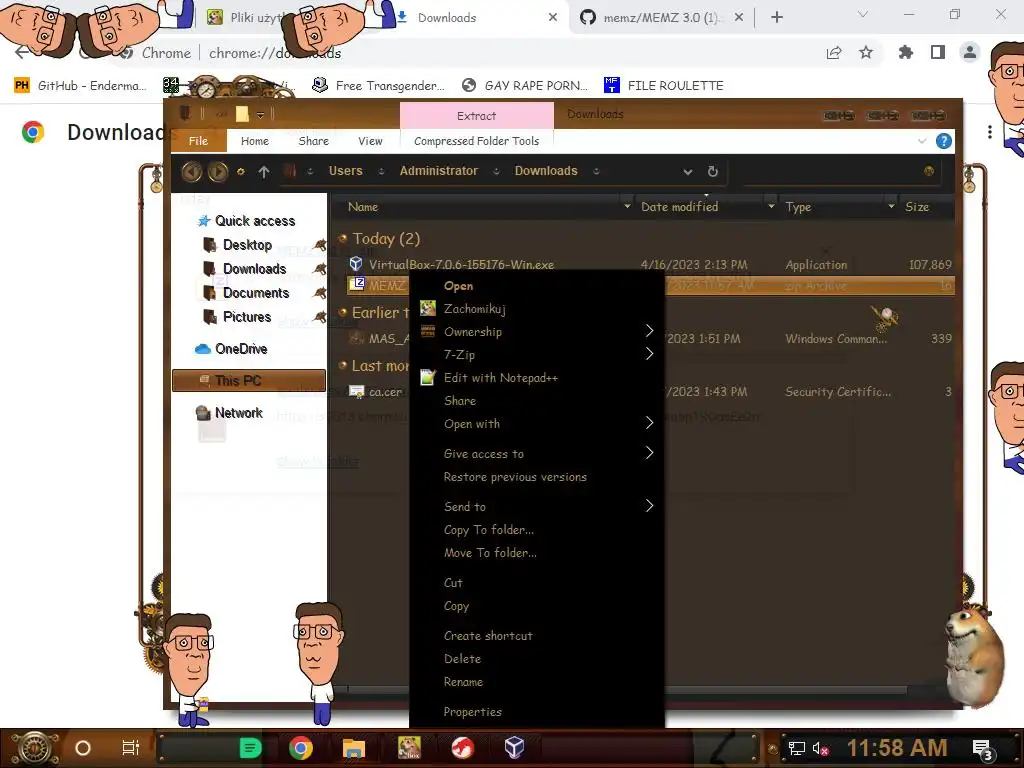This screenshot has height=768, width=1024.
Task: Open the Extract contextual tab
Action: pos(477,116)
